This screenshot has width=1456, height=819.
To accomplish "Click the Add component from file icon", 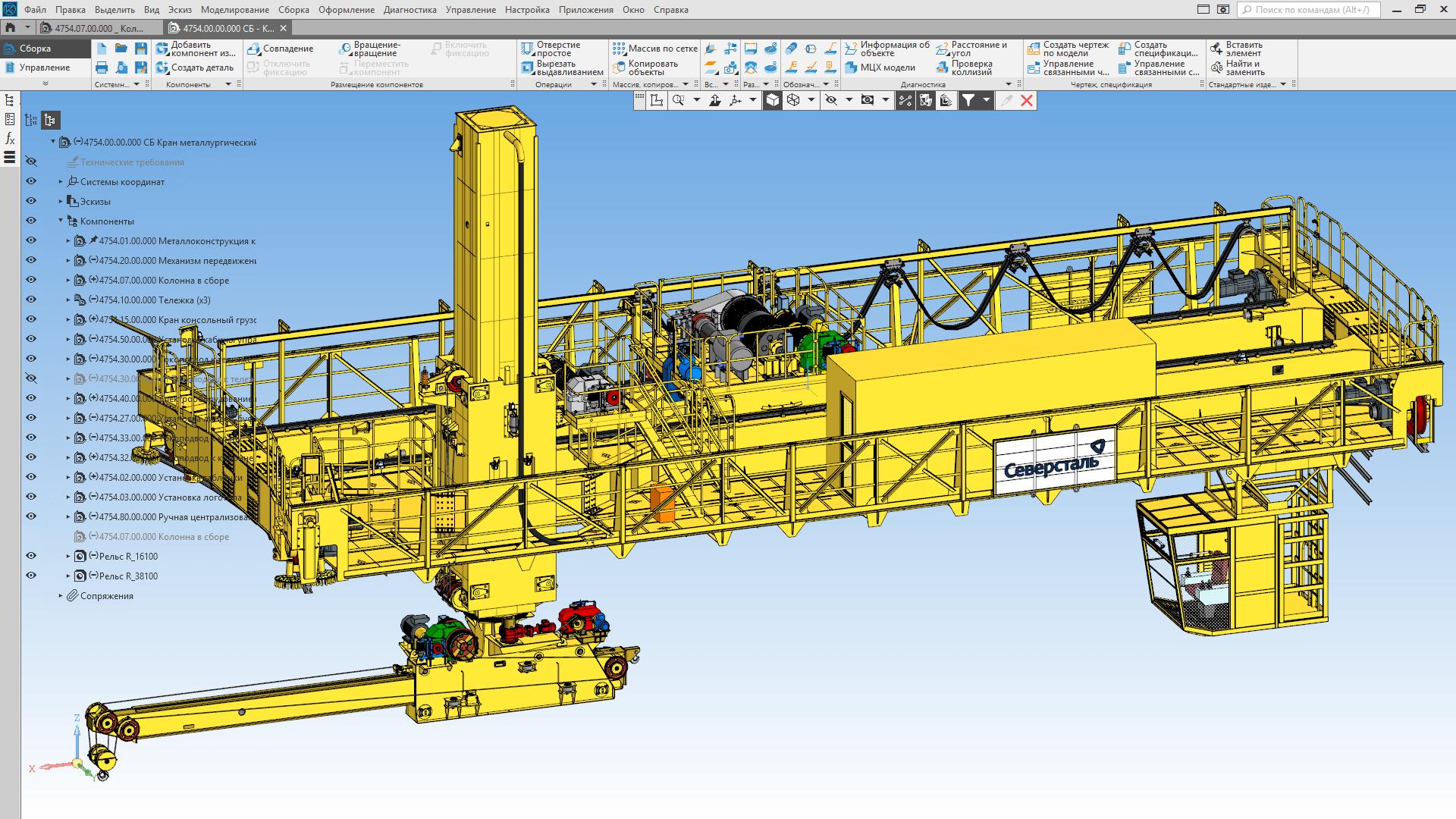I will tap(162, 49).
